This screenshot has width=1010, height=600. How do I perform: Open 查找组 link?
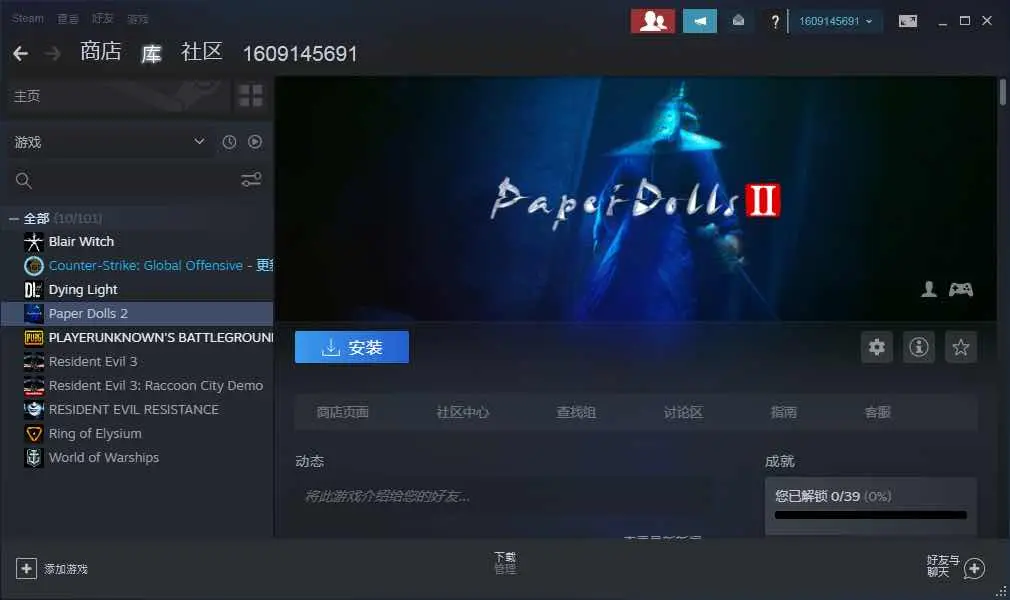[576, 412]
